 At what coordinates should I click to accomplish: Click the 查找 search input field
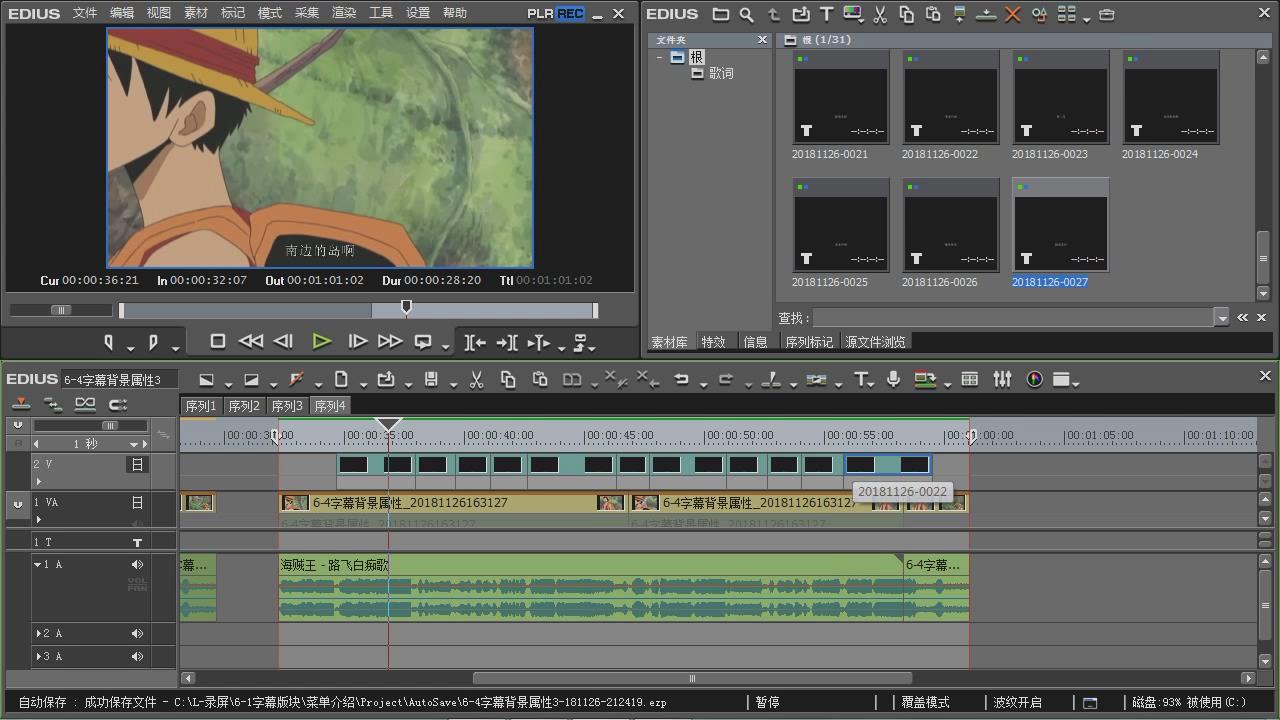(1013, 318)
